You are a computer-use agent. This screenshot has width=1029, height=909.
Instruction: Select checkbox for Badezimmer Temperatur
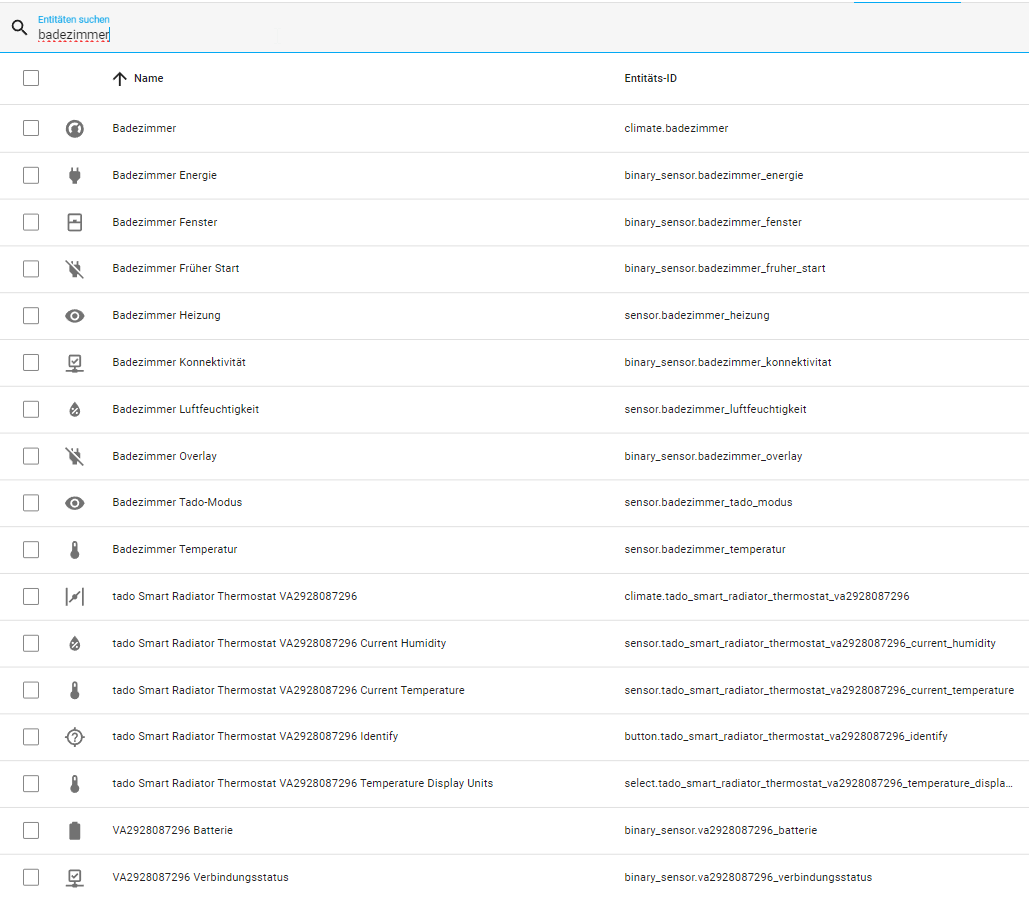pos(31,549)
